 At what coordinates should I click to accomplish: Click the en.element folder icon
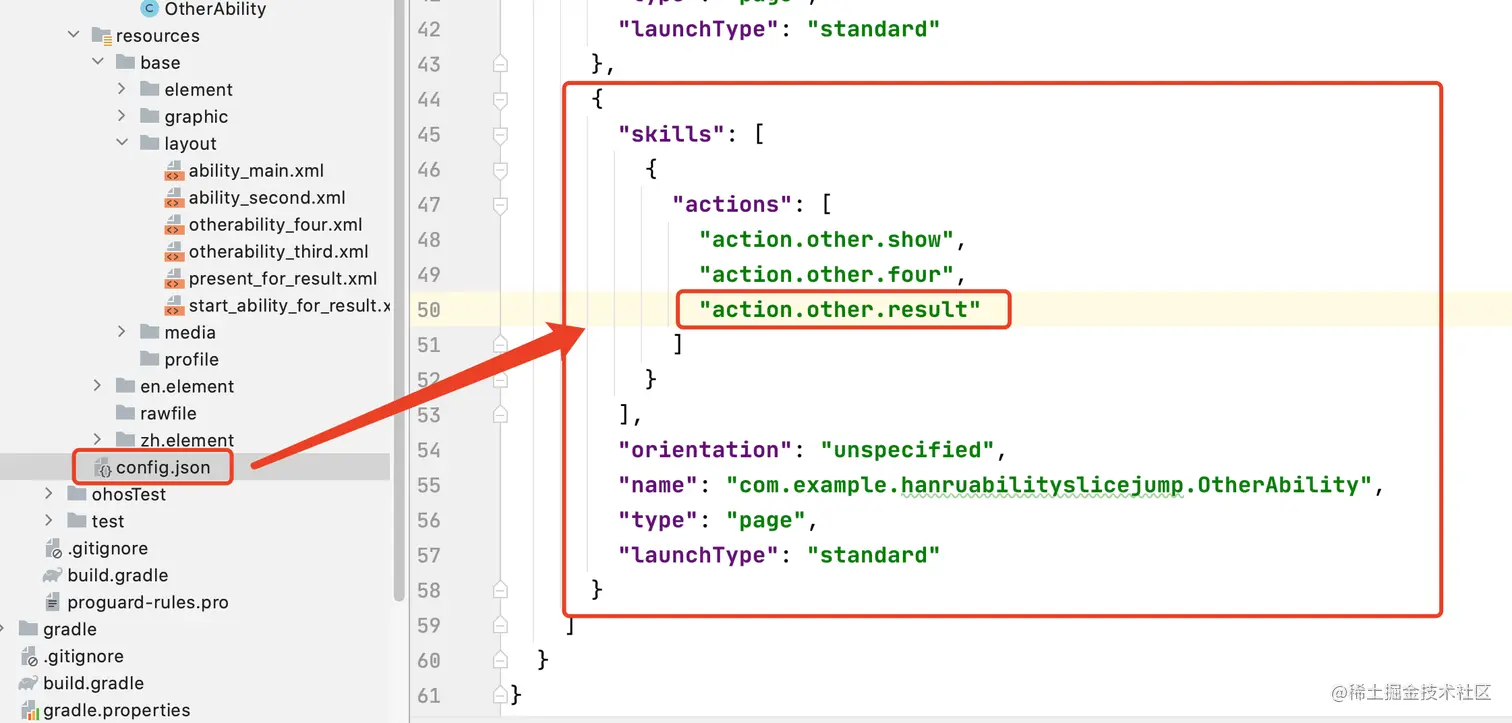coord(125,386)
